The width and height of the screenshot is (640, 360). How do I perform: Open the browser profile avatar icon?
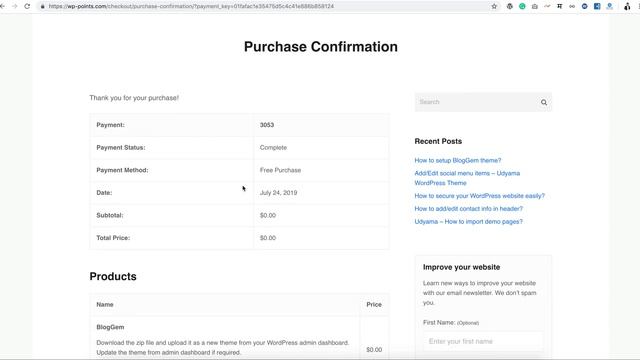(627, 6)
